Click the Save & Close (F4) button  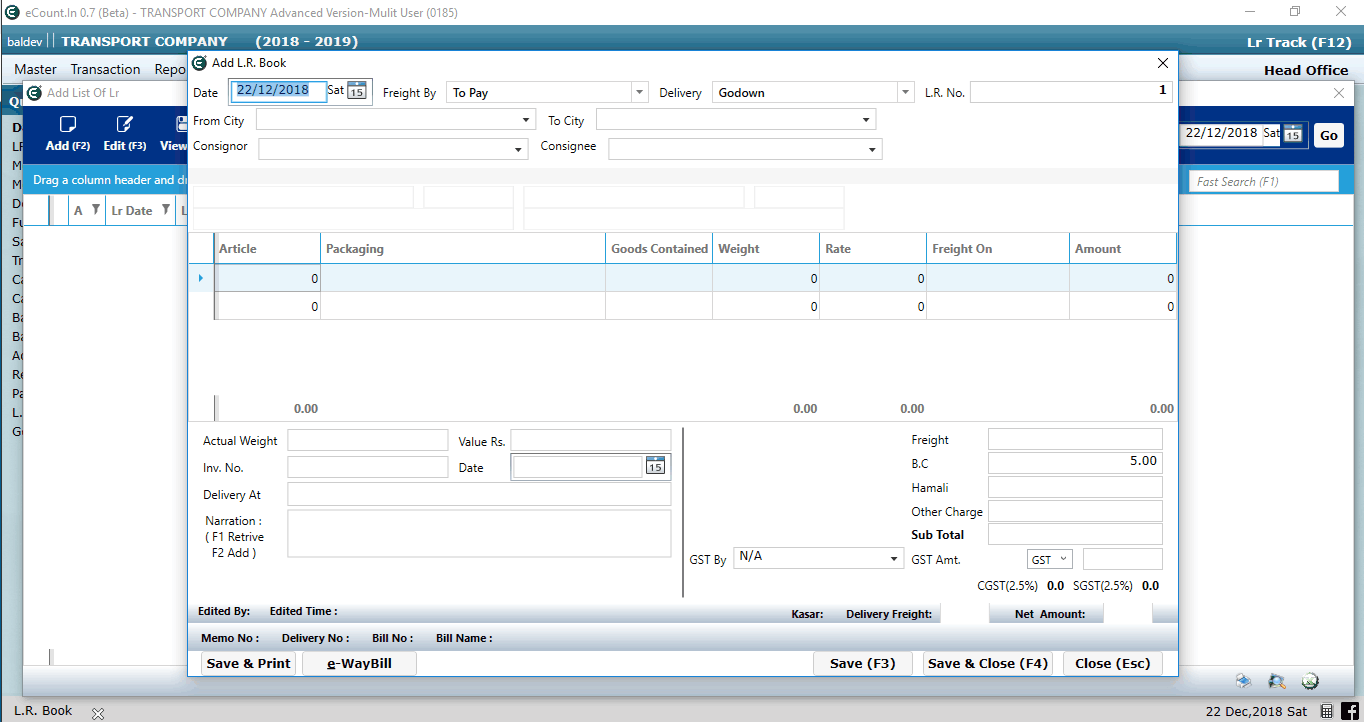click(987, 663)
